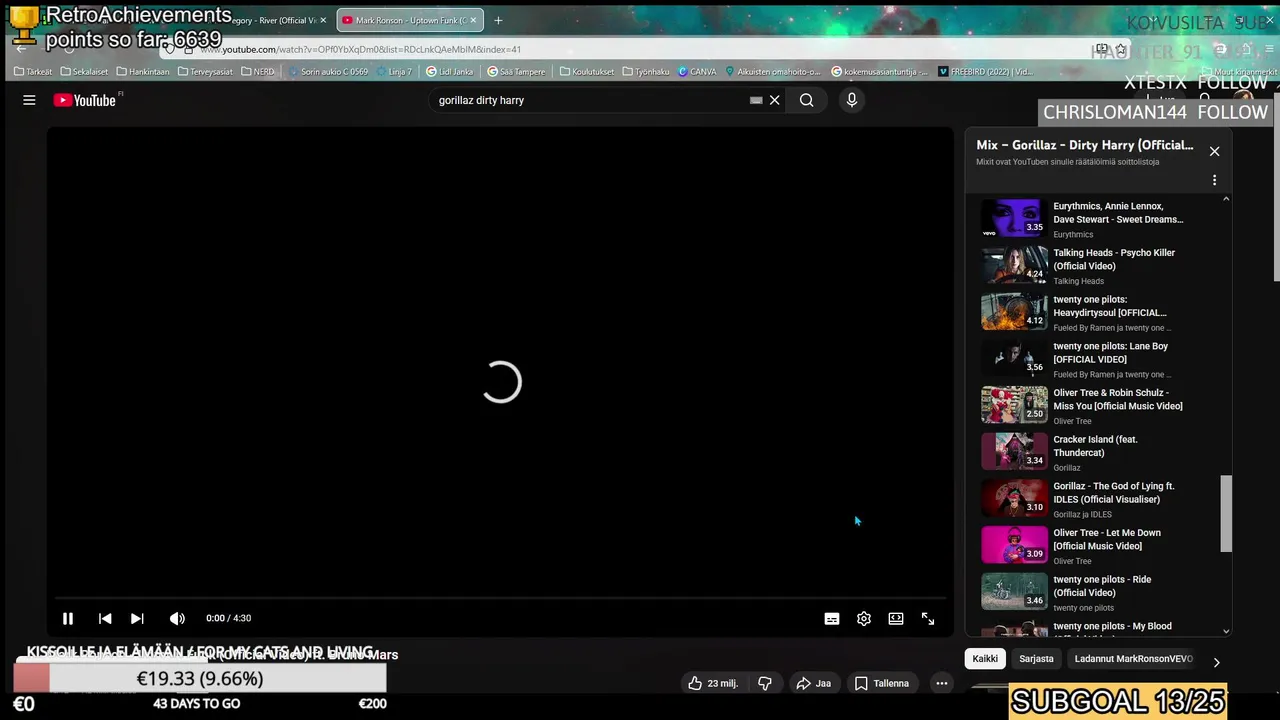The height and width of the screenshot is (720, 1280).
Task: Clear the search query with X
Action: (x=774, y=100)
